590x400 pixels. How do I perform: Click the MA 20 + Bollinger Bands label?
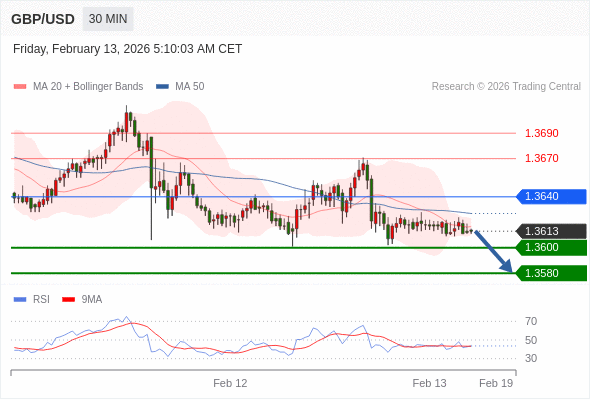click(88, 87)
